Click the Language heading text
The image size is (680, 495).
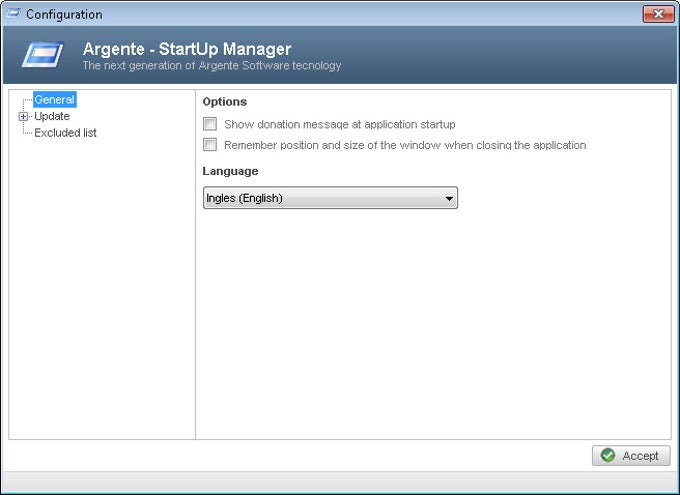pyautogui.click(x=230, y=171)
